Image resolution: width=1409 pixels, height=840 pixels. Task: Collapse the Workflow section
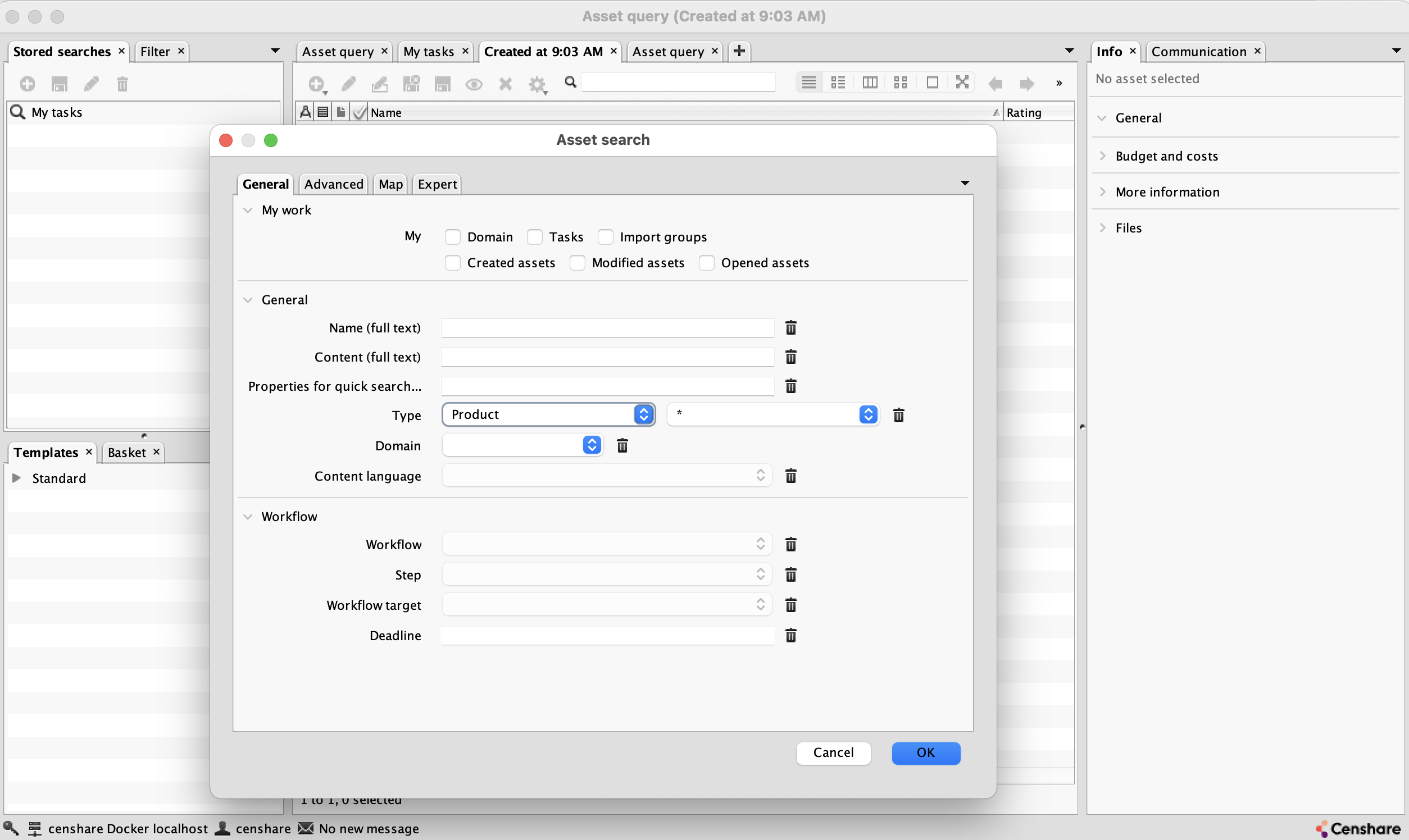point(248,515)
